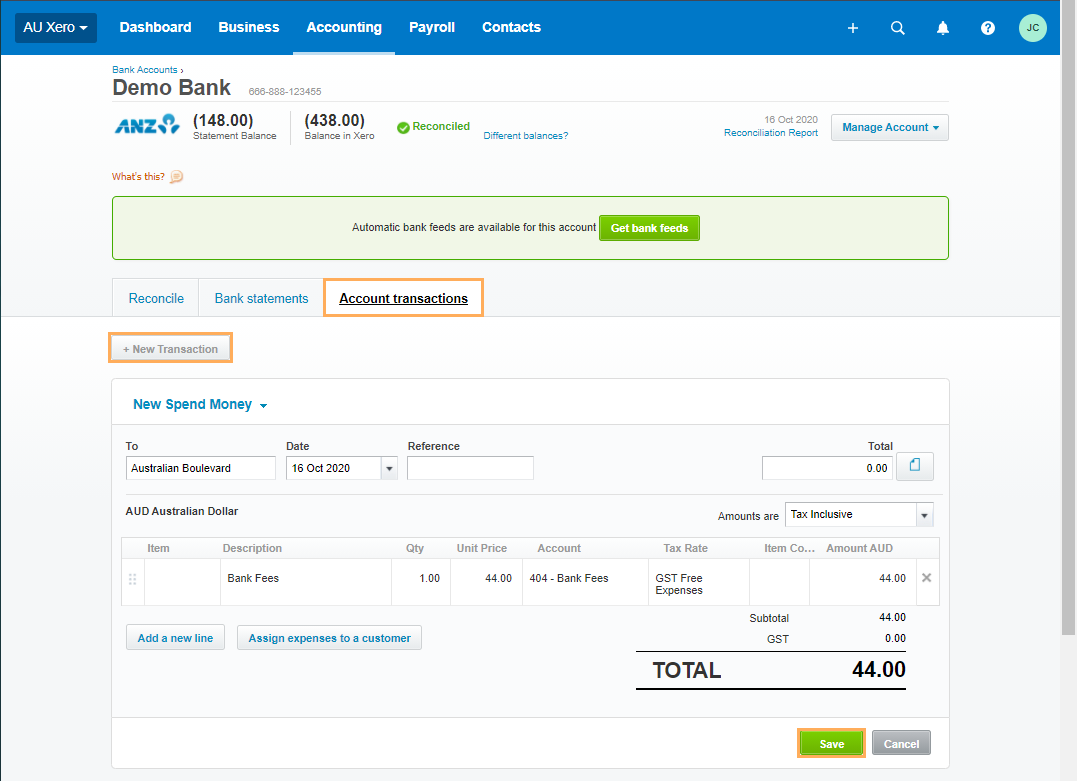
Task: Click the empty Reference input field
Action: (x=470, y=468)
